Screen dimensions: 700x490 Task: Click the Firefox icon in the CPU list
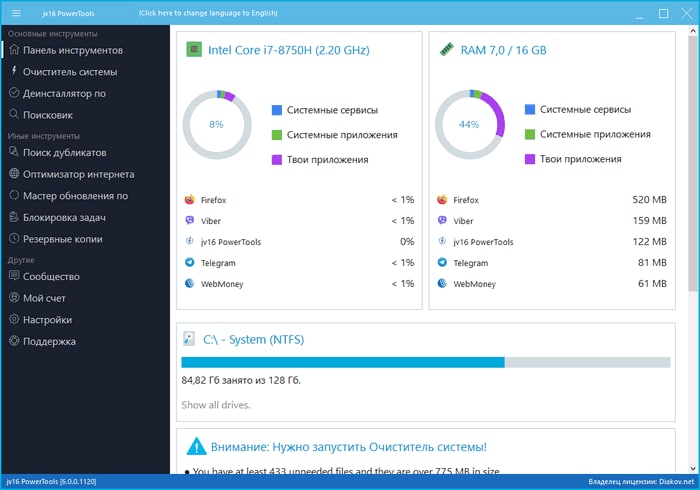190,199
